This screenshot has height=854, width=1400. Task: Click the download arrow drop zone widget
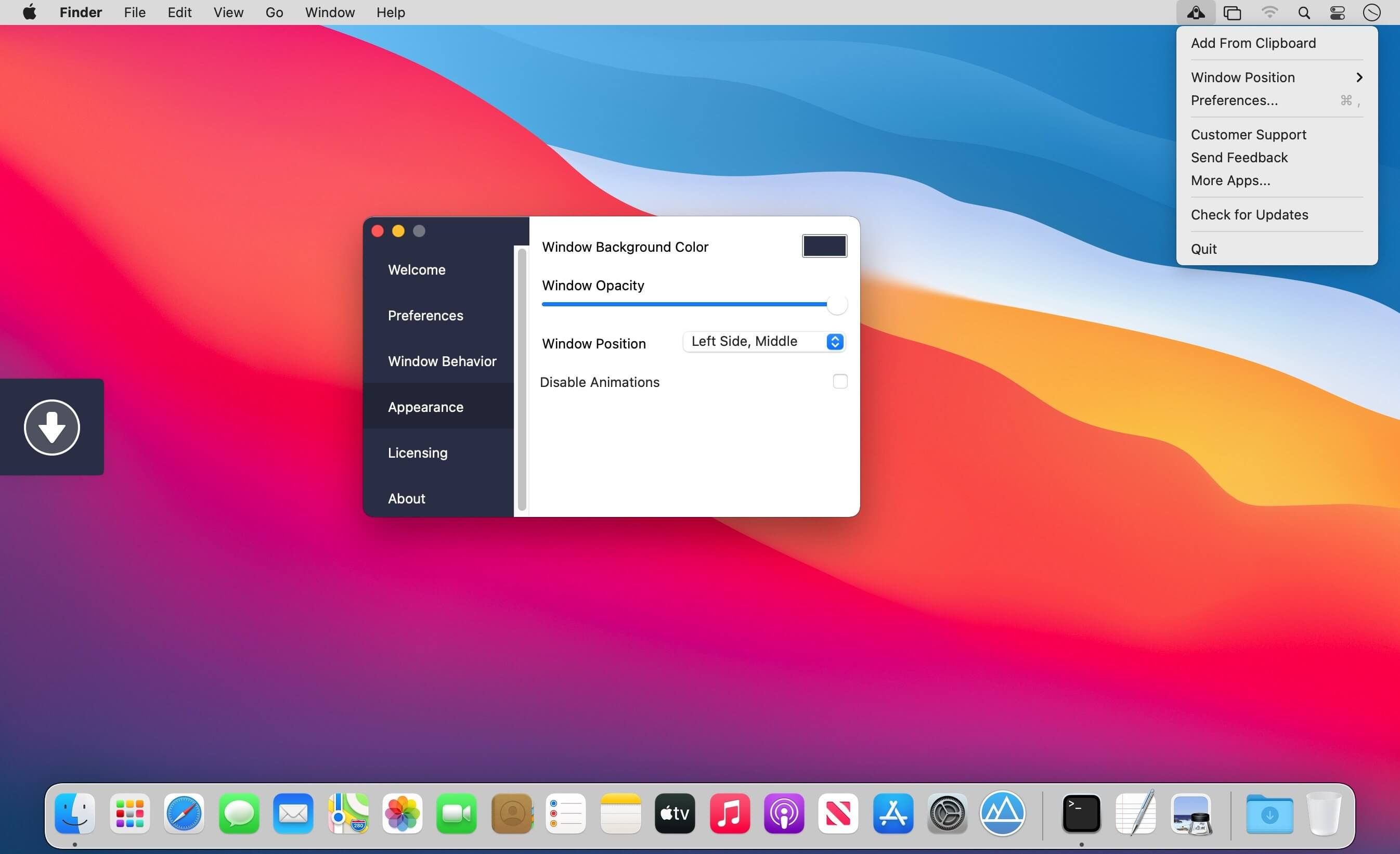coord(51,426)
